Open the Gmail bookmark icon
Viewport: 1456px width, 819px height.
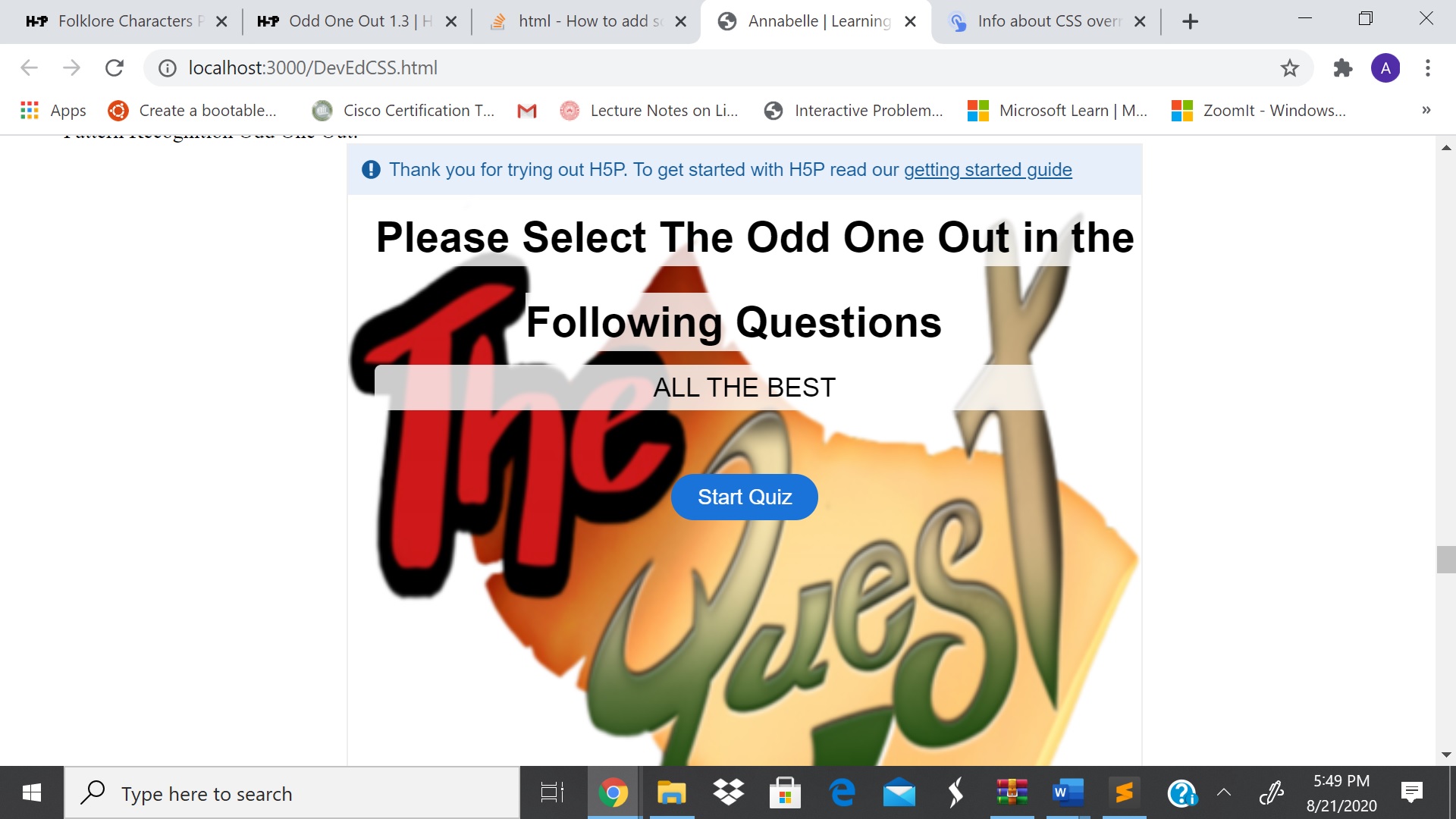527,111
